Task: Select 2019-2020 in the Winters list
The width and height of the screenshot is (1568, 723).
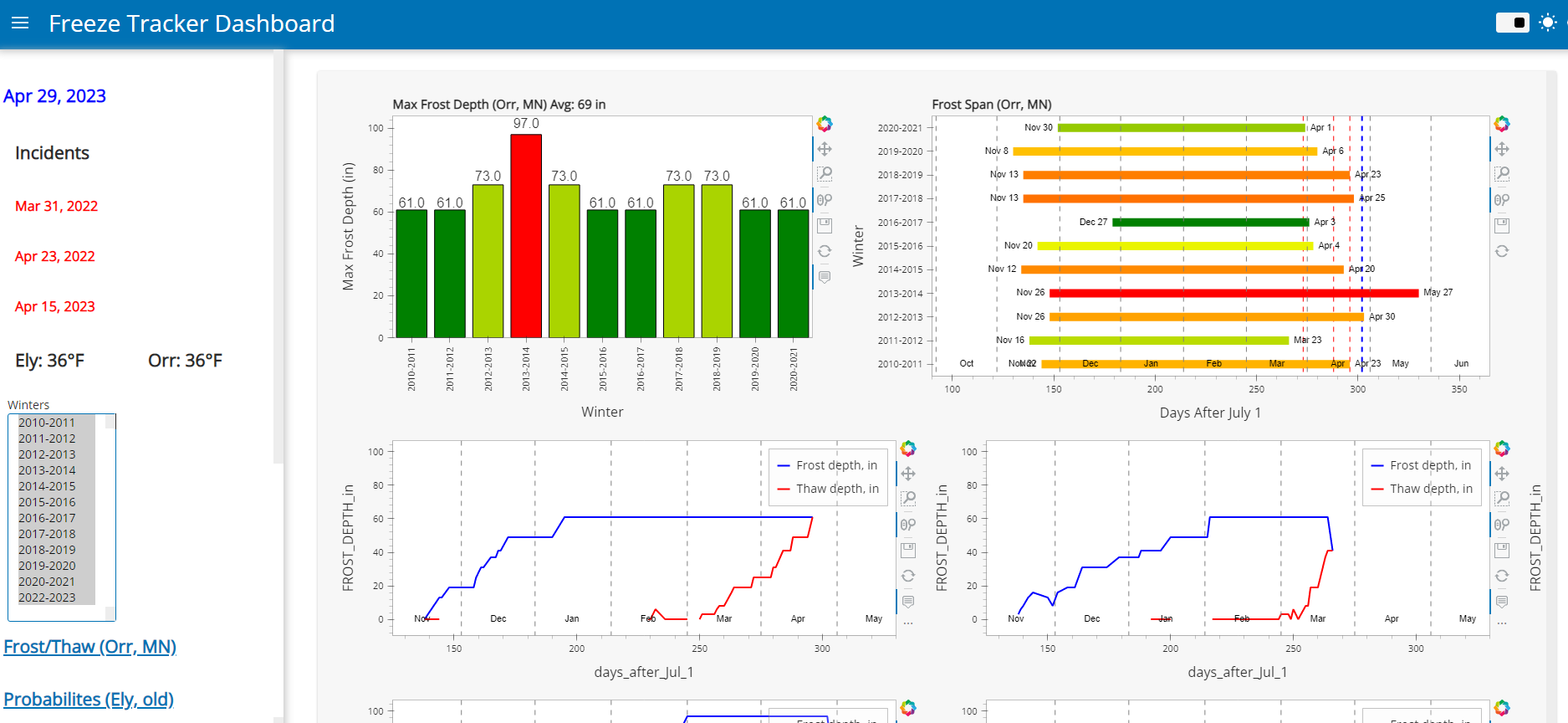Action: point(57,566)
